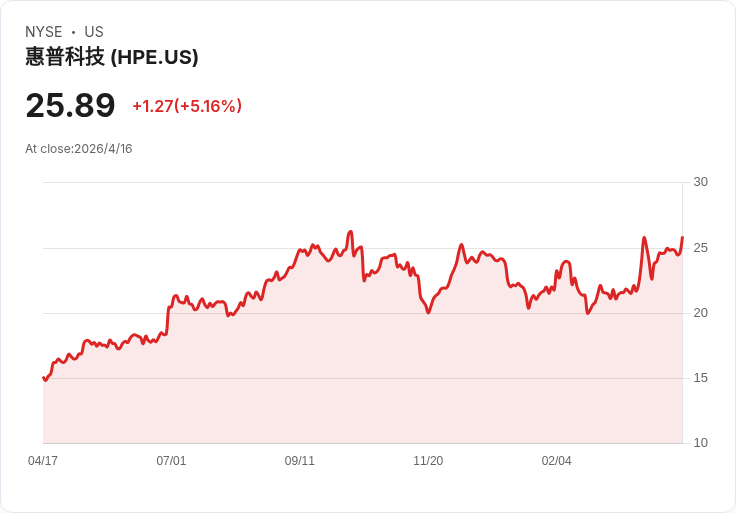Click the leftmost starting point of the price line
The height and width of the screenshot is (513, 736).
point(44,378)
